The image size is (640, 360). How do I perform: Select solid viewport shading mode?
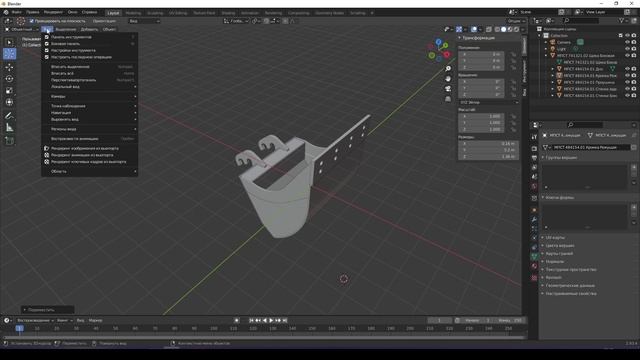pyautogui.click(x=504, y=29)
